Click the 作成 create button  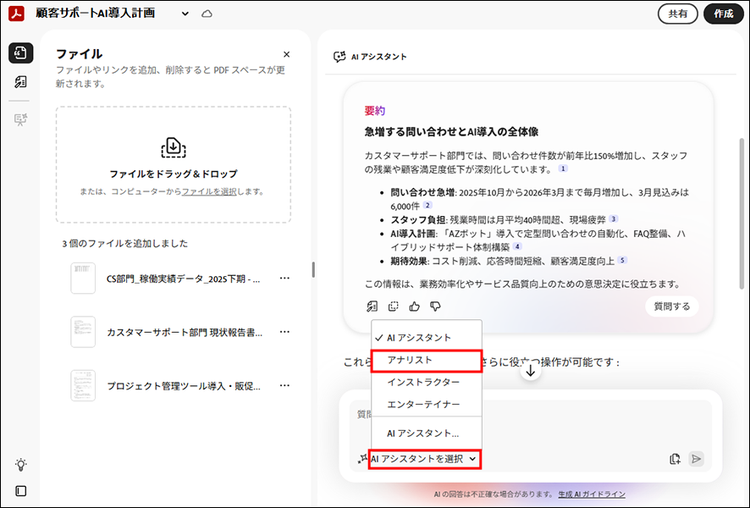[723, 14]
